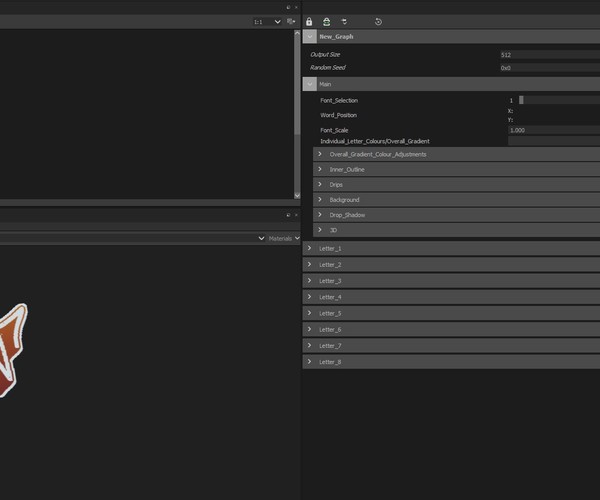600x500 pixels.
Task: Close the top-left view panel
Action: coord(296,7)
